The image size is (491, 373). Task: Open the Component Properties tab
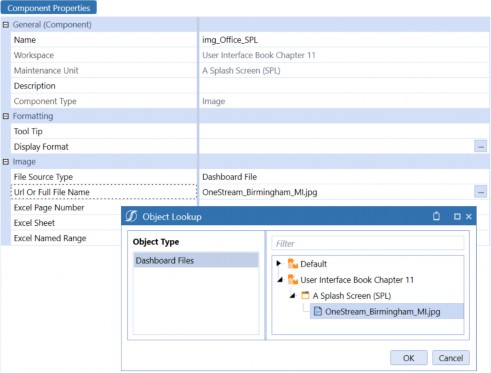click(x=49, y=8)
